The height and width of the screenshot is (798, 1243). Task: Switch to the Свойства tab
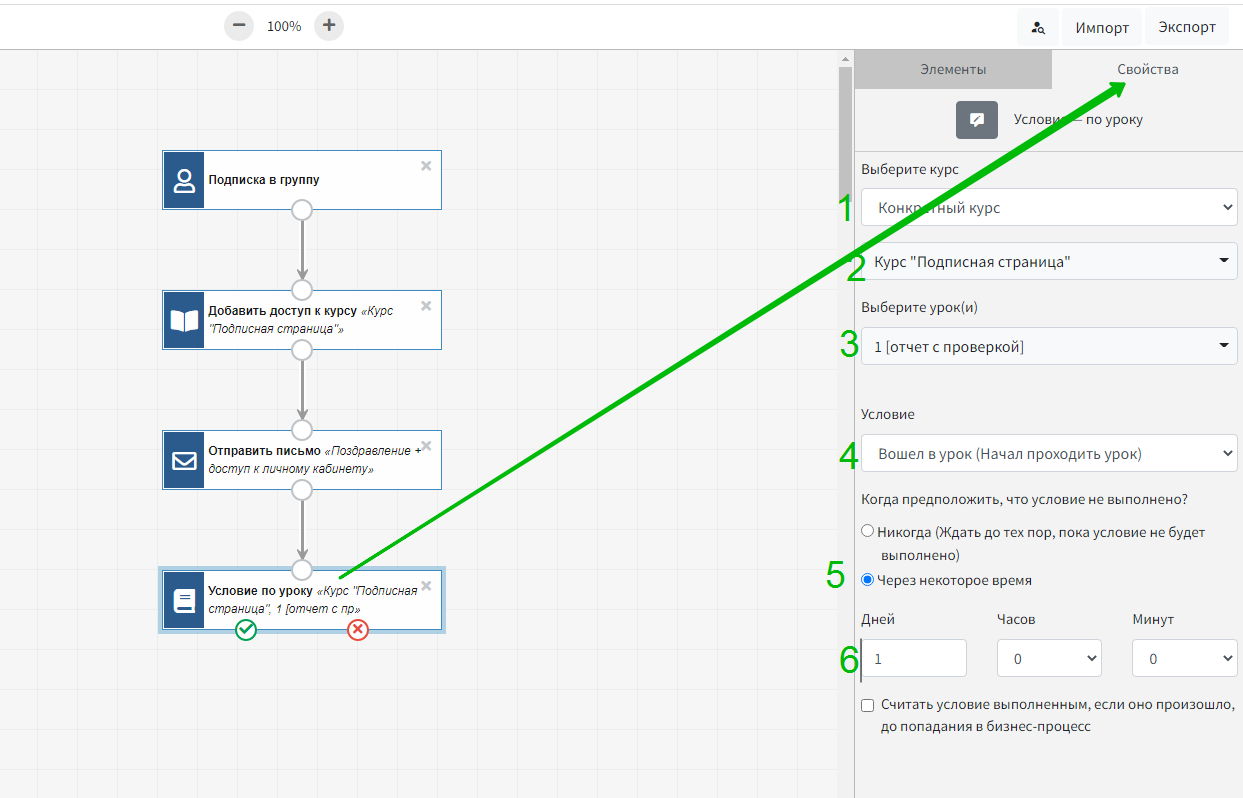tap(1147, 70)
